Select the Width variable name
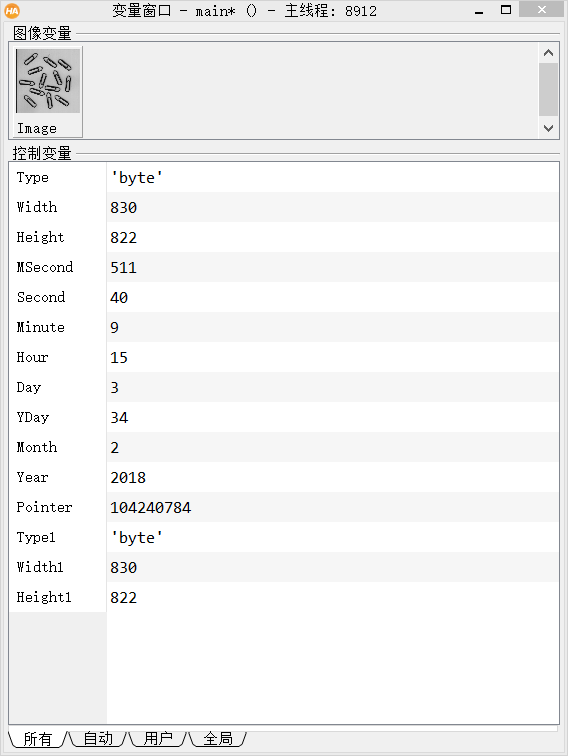The width and height of the screenshot is (568, 756). [37, 207]
